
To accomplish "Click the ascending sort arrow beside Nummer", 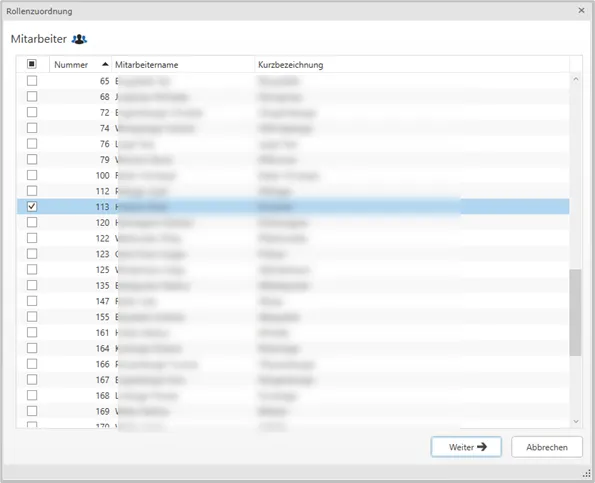I will [105, 64].
